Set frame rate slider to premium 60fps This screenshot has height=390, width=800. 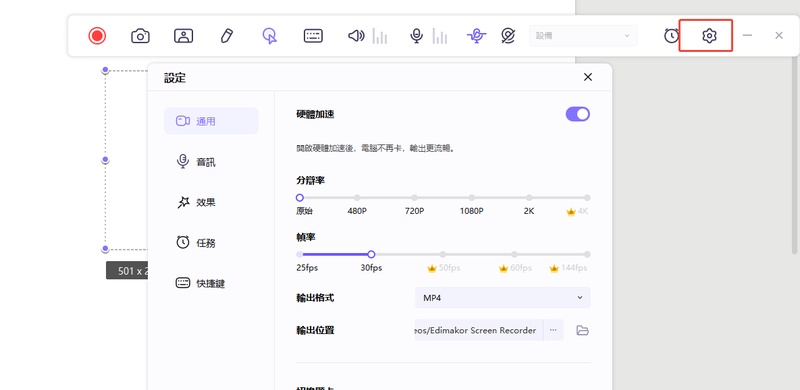(x=515, y=254)
